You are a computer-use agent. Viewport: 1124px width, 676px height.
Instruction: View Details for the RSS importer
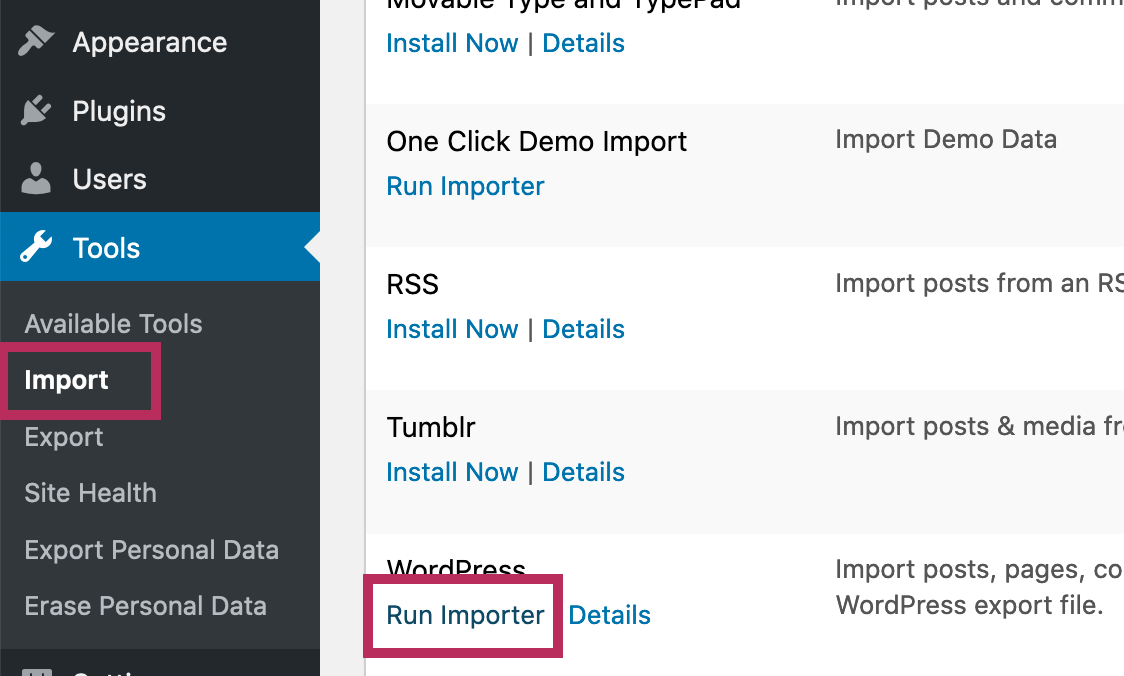click(583, 329)
